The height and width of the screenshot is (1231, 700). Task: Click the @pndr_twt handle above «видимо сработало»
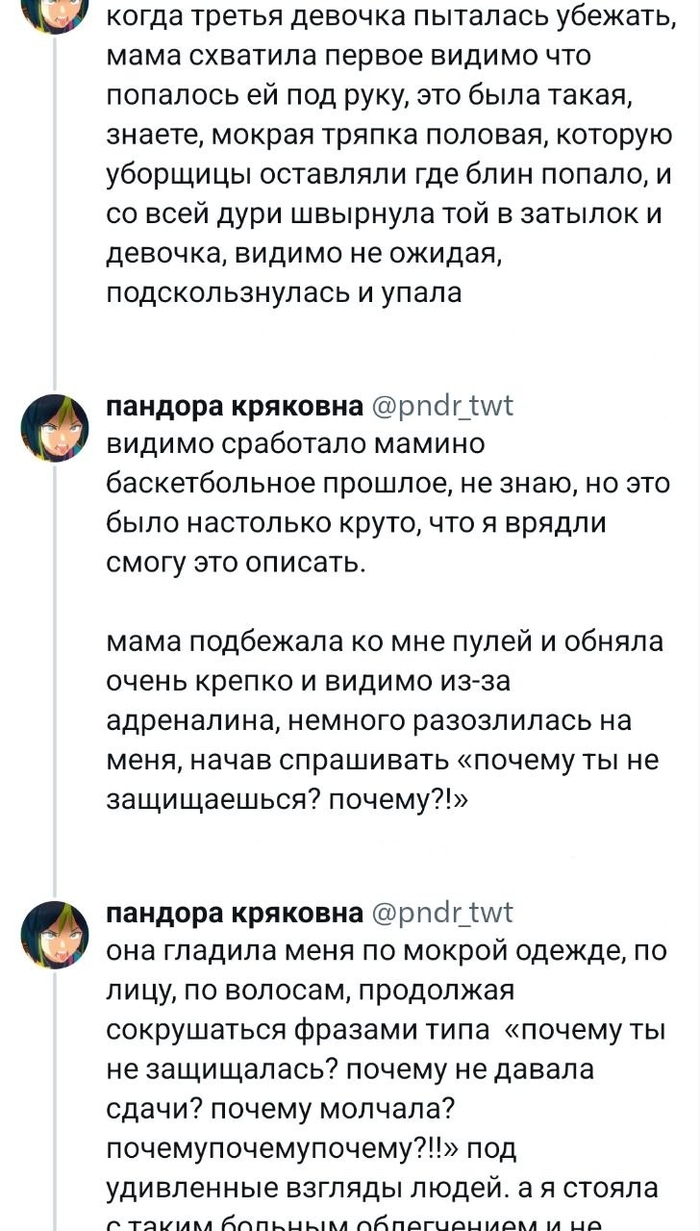443,405
